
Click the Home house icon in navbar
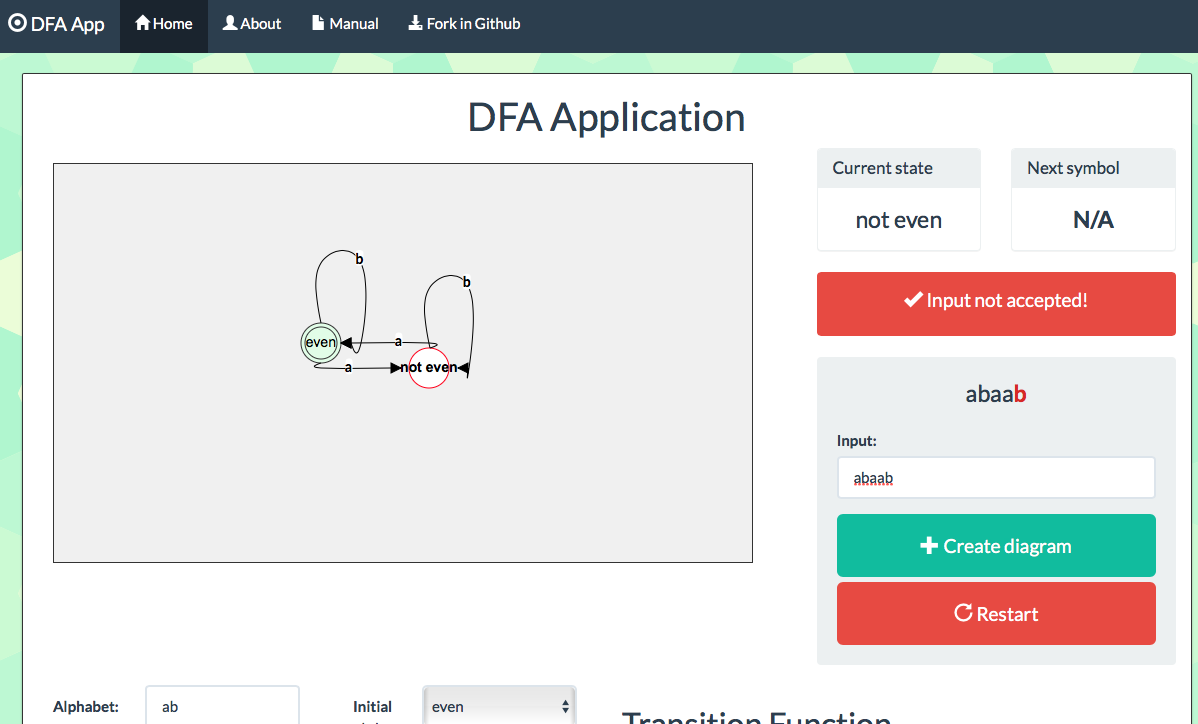pos(143,23)
